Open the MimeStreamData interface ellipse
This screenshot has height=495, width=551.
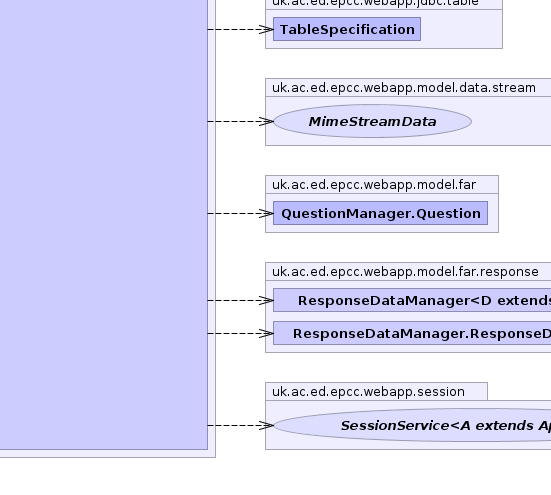point(372,121)
